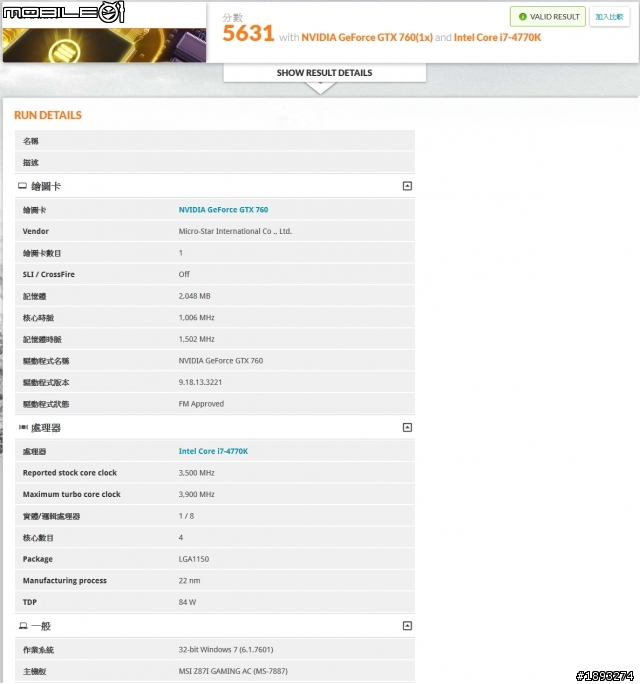
Task: Click the 2,048 MB memory value
Action: point(195,296)
